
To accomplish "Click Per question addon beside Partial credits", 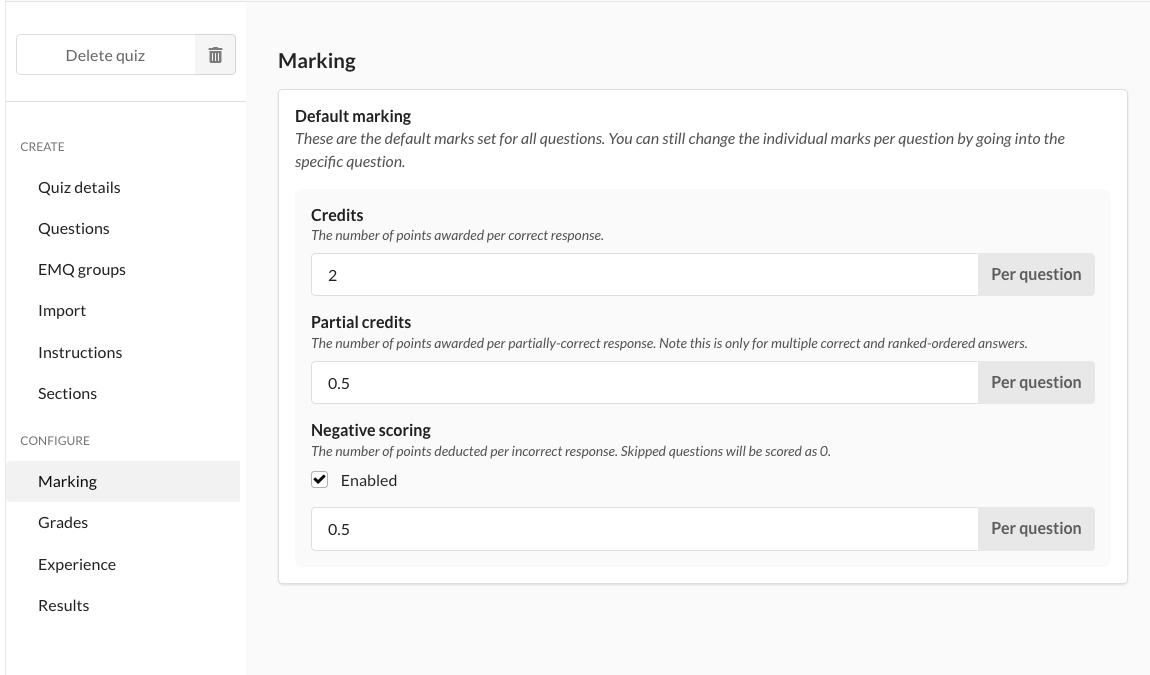I will click(1036, 383).
